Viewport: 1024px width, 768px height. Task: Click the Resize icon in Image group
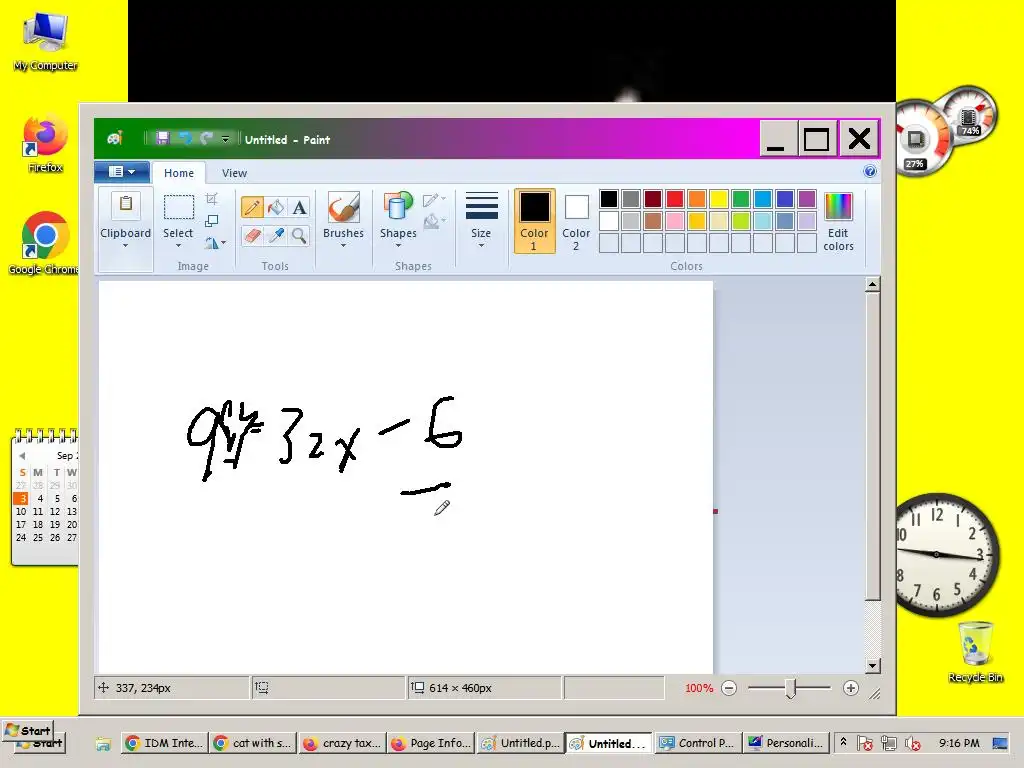point(211,221)
